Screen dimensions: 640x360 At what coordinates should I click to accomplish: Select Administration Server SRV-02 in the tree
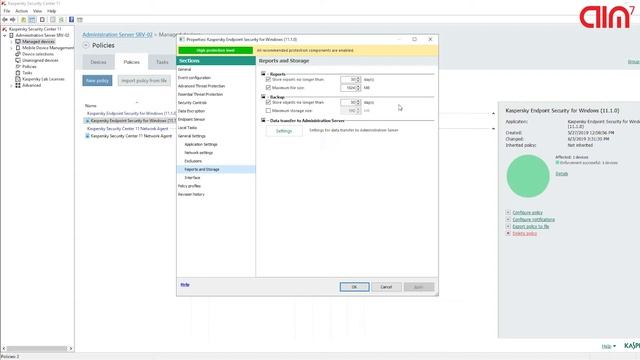click(x=42, y=35)
